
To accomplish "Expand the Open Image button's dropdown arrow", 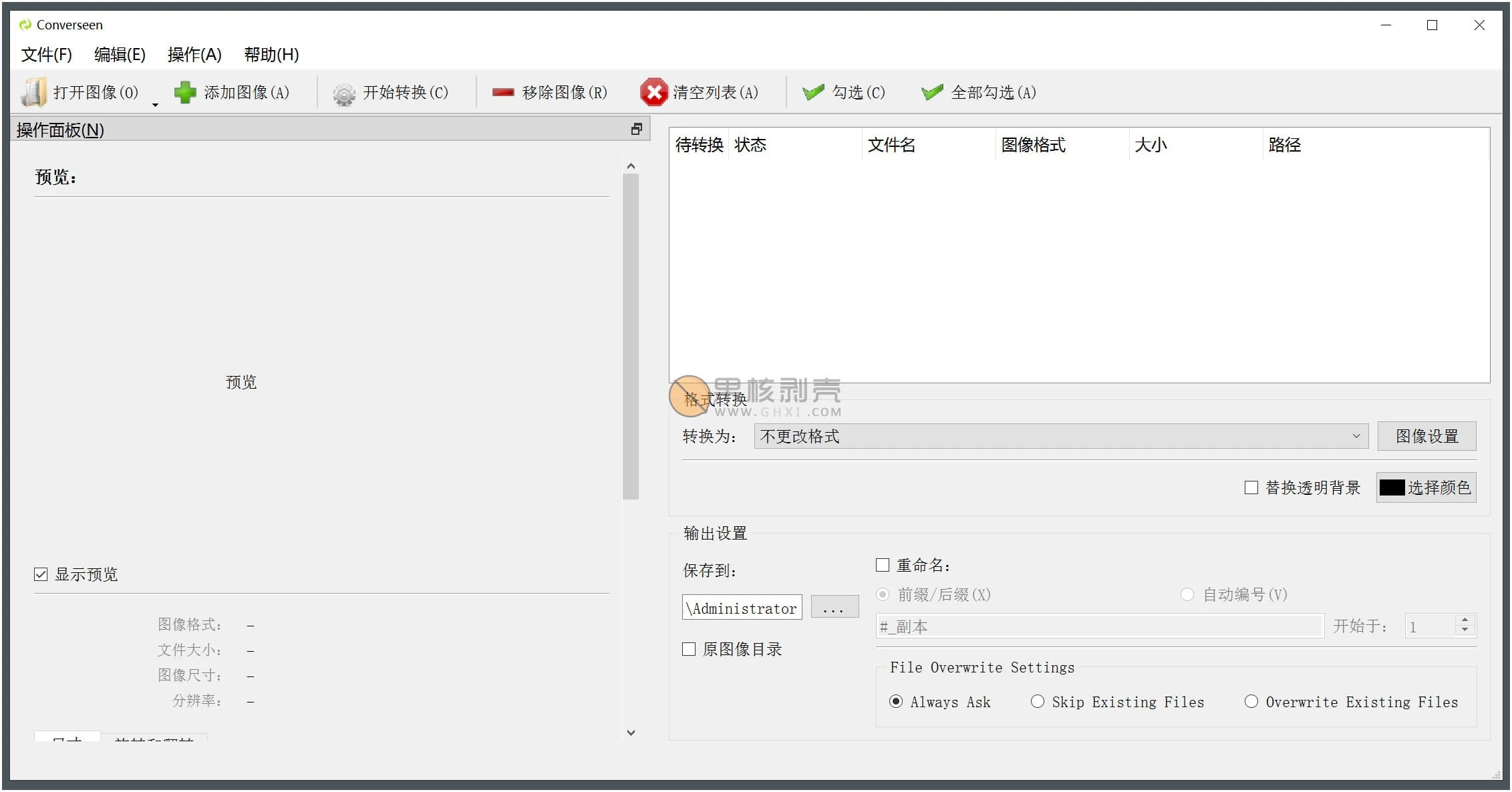I will coord(156,105).
